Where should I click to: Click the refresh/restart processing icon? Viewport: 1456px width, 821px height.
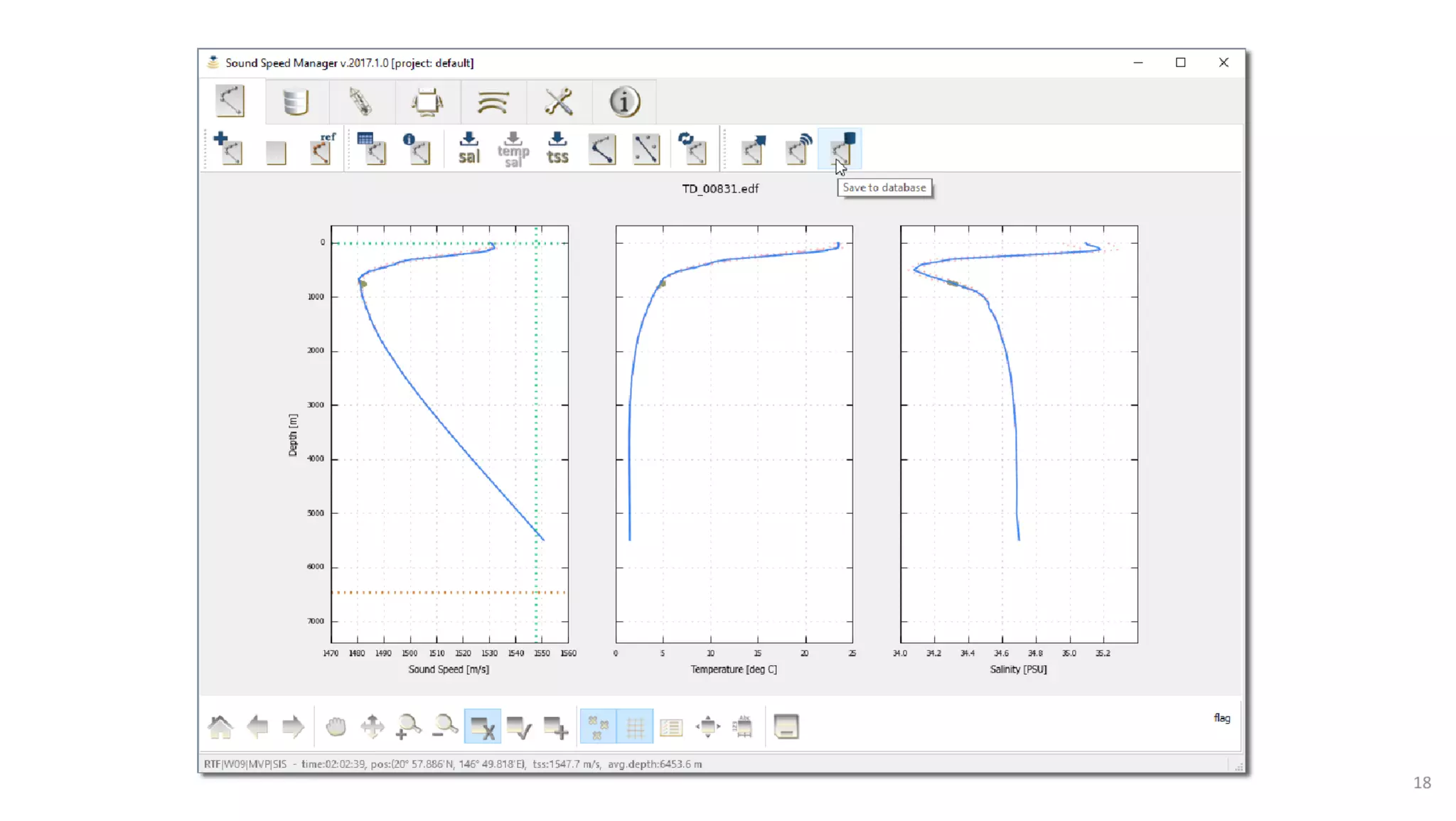[692, 149]
